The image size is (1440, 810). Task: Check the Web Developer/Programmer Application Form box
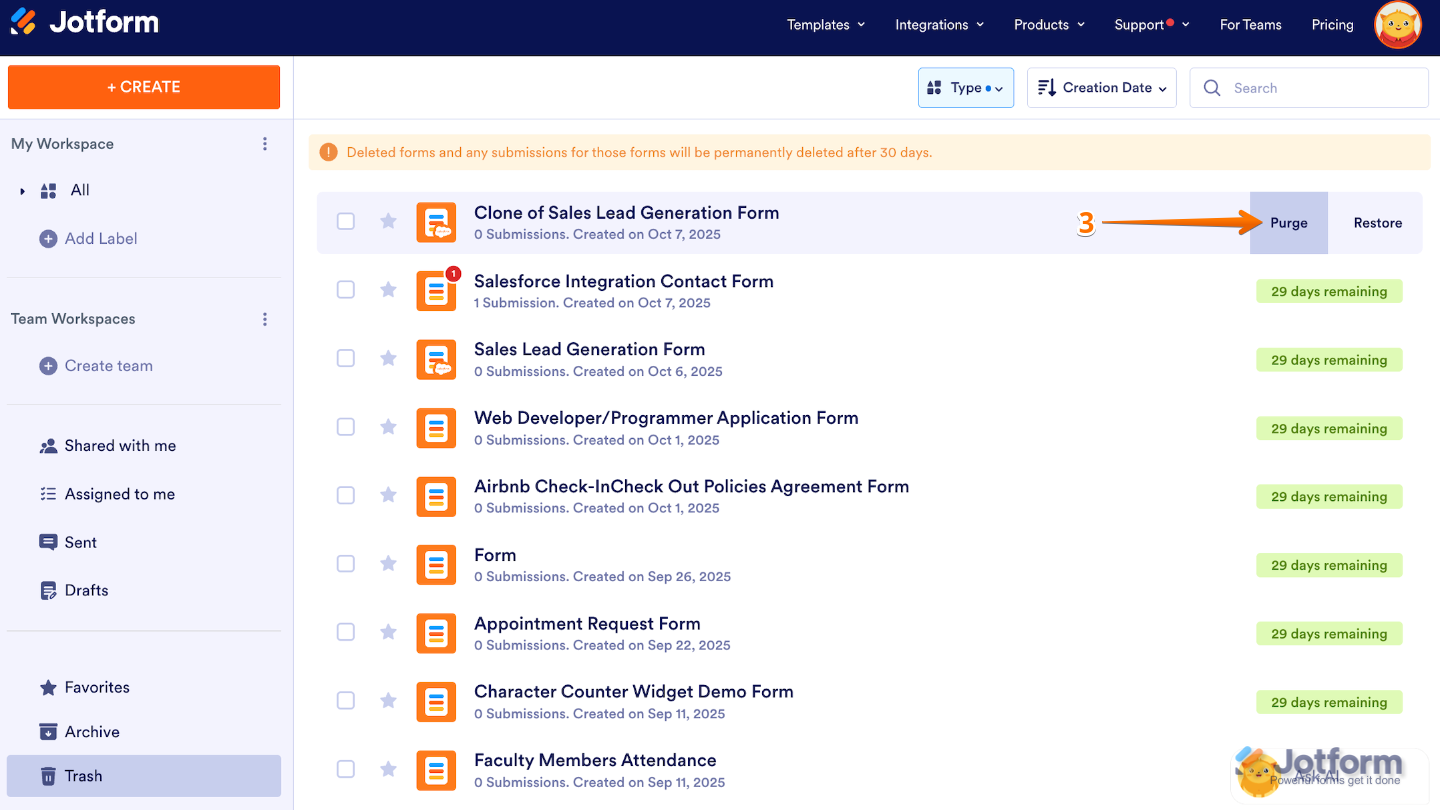(x=346, y=427)
